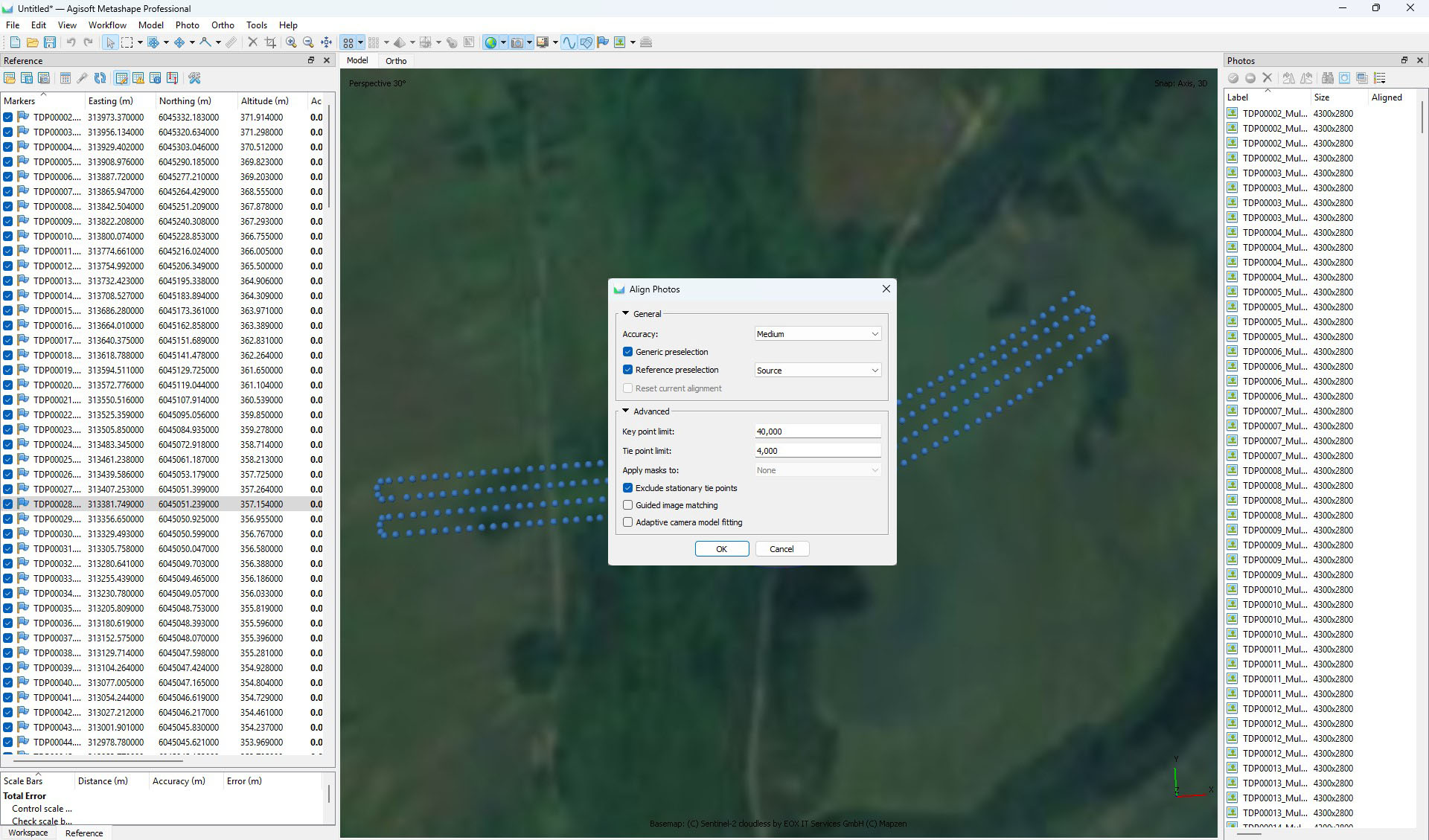Click the Zoom out magnifier icon
Image resolution: width=1429 pixels, height=840 pixels.
[309, 42]
